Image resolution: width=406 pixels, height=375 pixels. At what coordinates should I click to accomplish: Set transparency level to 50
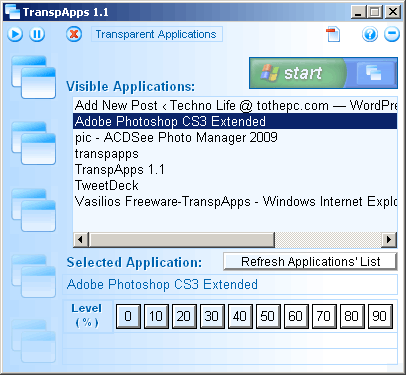coord(268,316)
